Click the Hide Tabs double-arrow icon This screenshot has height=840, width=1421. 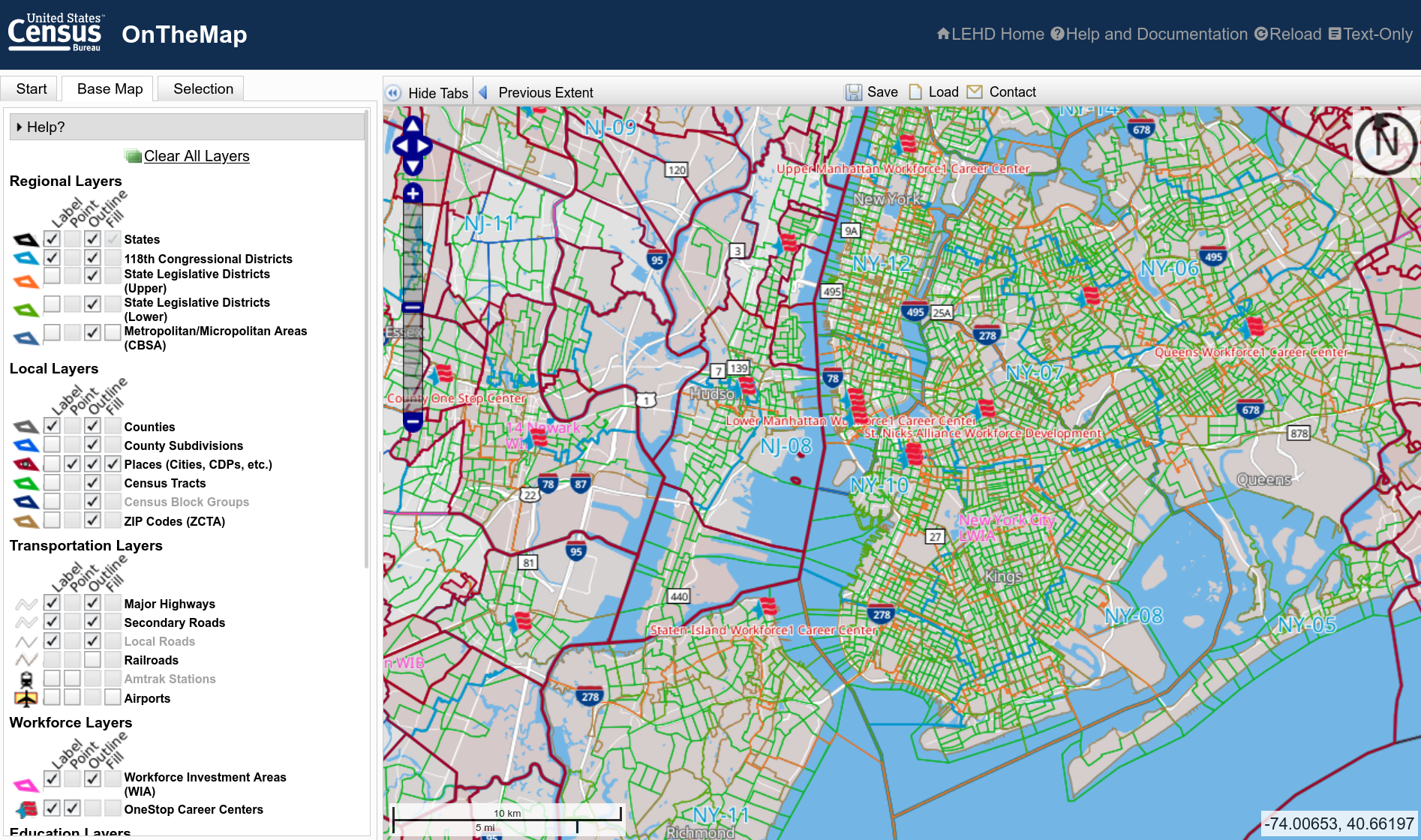[x=393, y=93]
